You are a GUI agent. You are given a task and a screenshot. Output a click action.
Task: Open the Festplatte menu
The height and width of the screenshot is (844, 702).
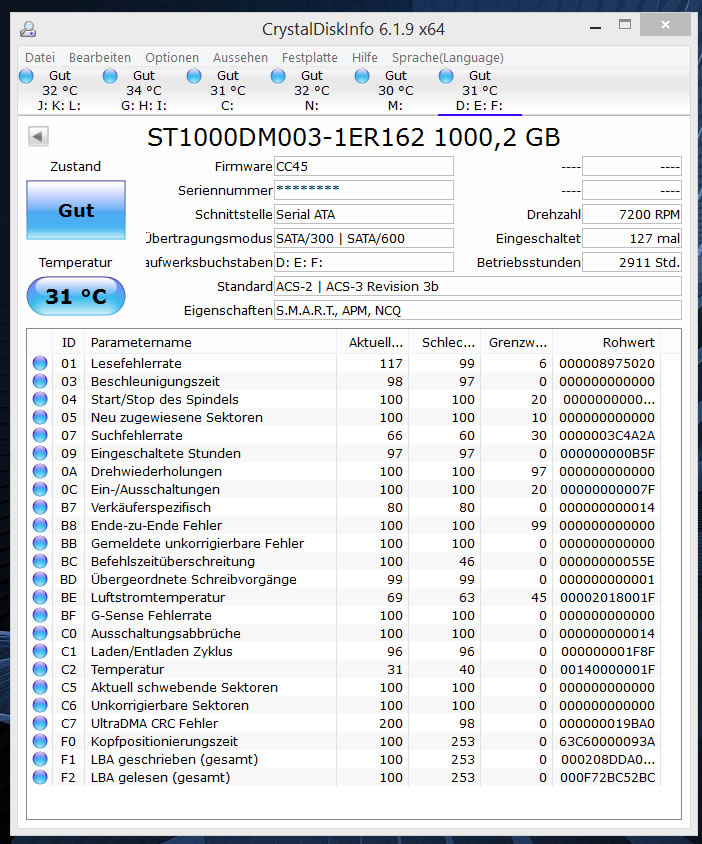[x=310, y=58]
